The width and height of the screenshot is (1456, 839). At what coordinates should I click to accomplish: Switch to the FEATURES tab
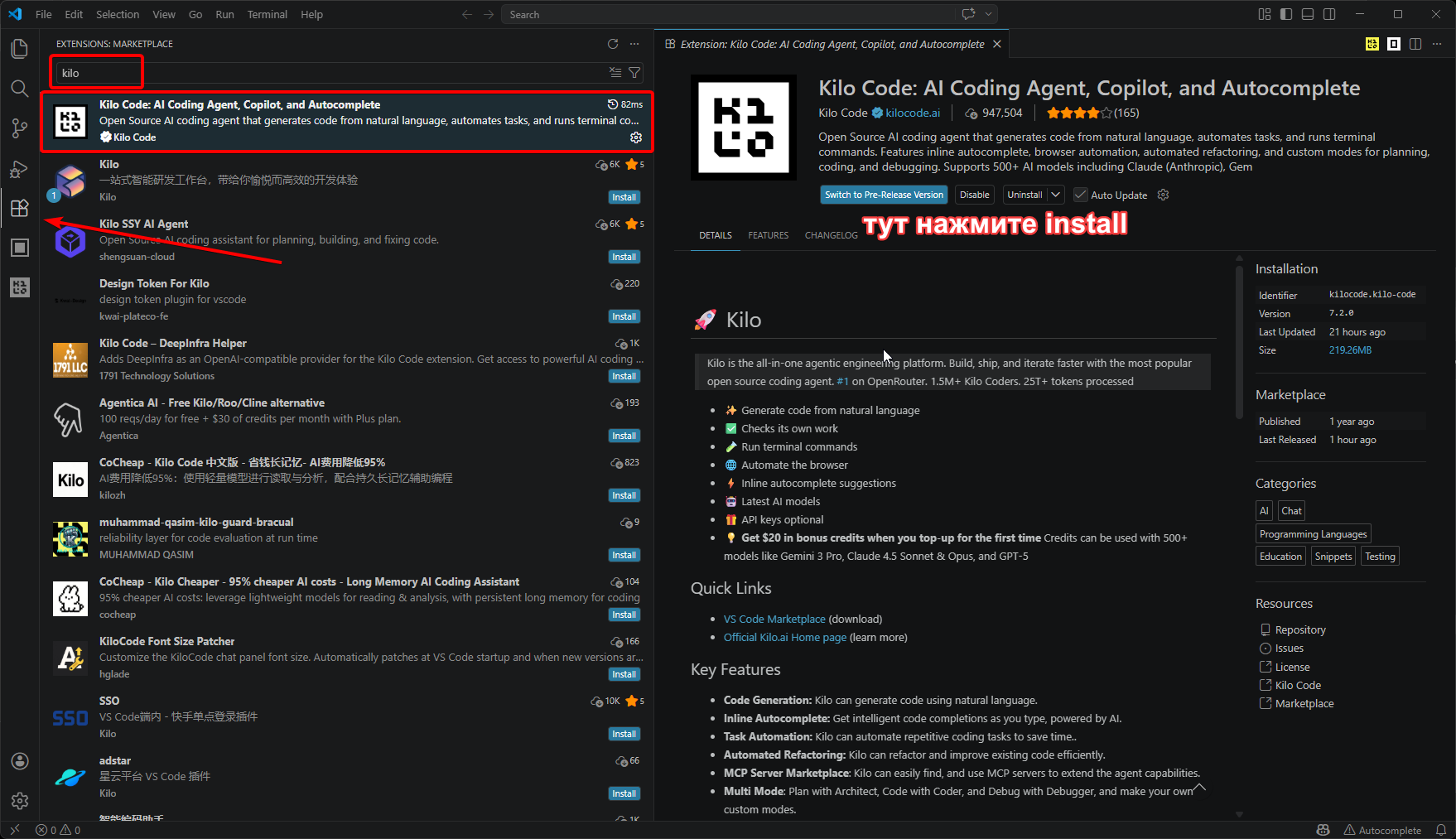pos(769,235)
